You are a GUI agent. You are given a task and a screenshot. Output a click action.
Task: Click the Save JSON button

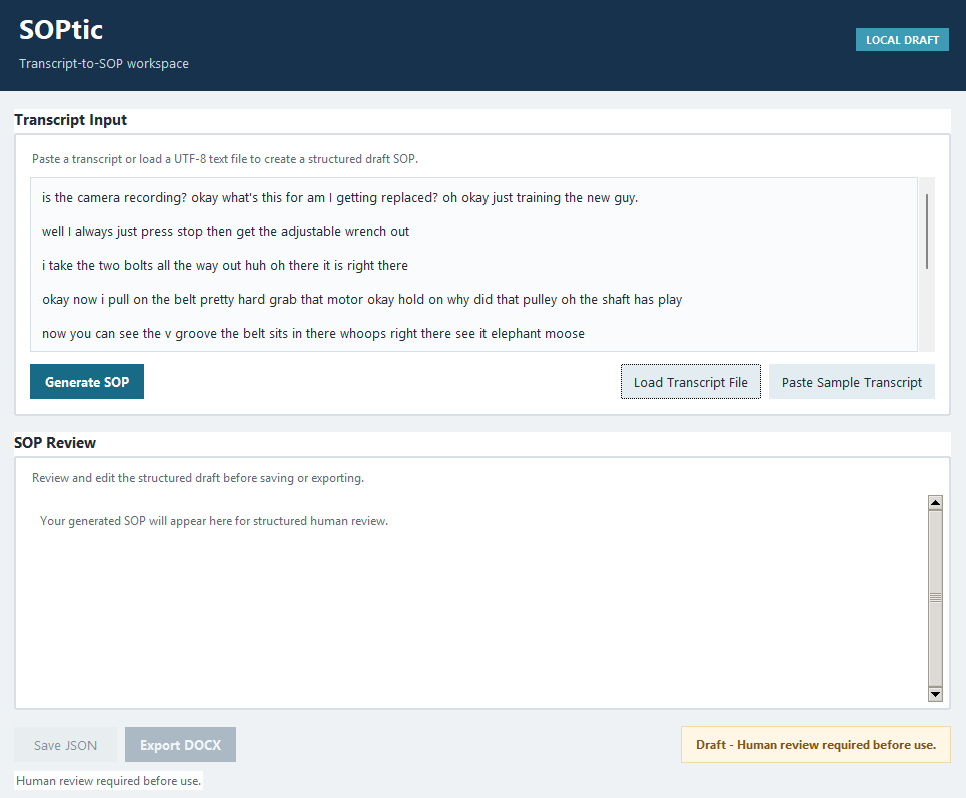coord(65,744)
